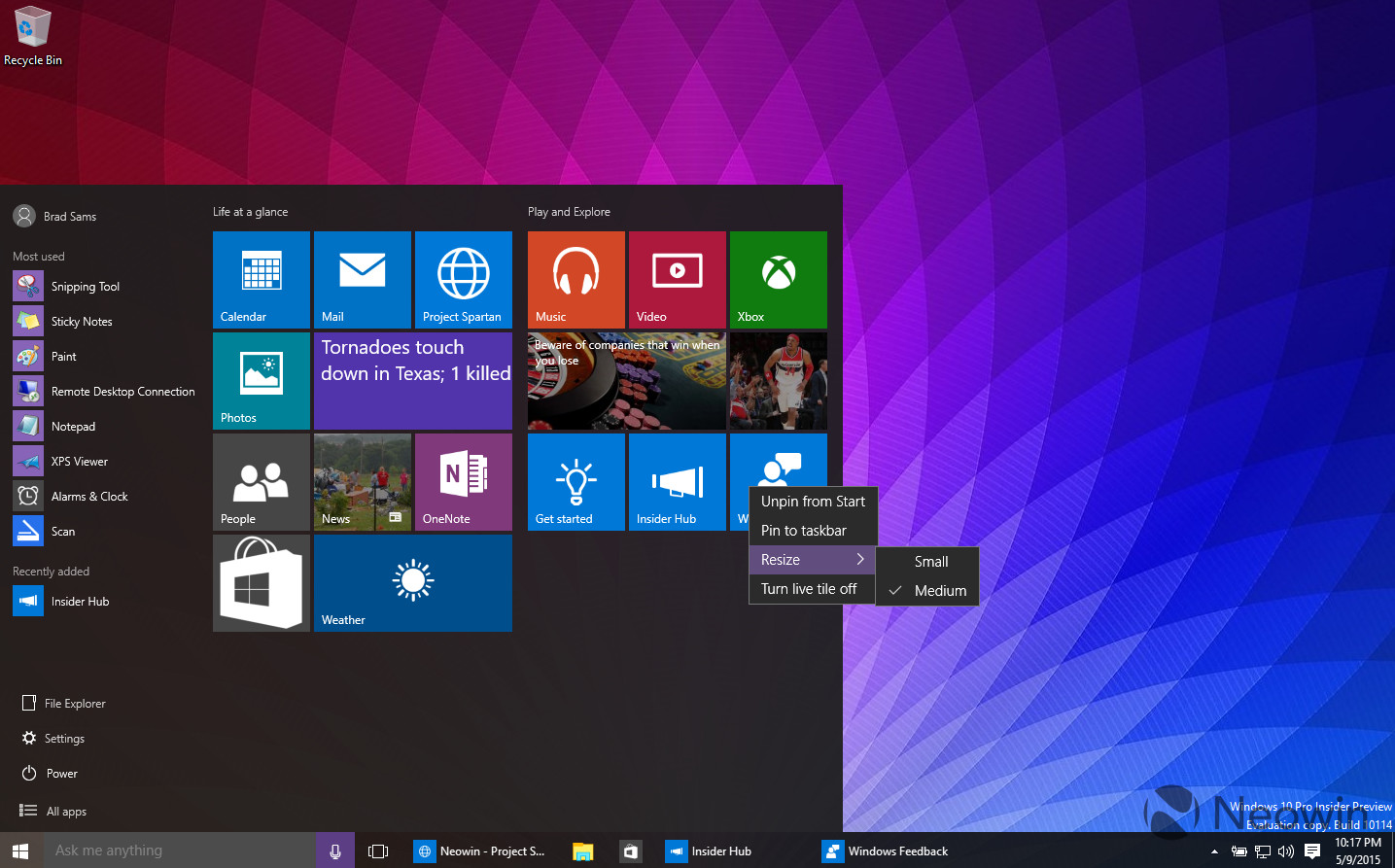Open the Action Center notification icon
This screenshot has width=1395, height=868.
click(x=1311, y=851)
